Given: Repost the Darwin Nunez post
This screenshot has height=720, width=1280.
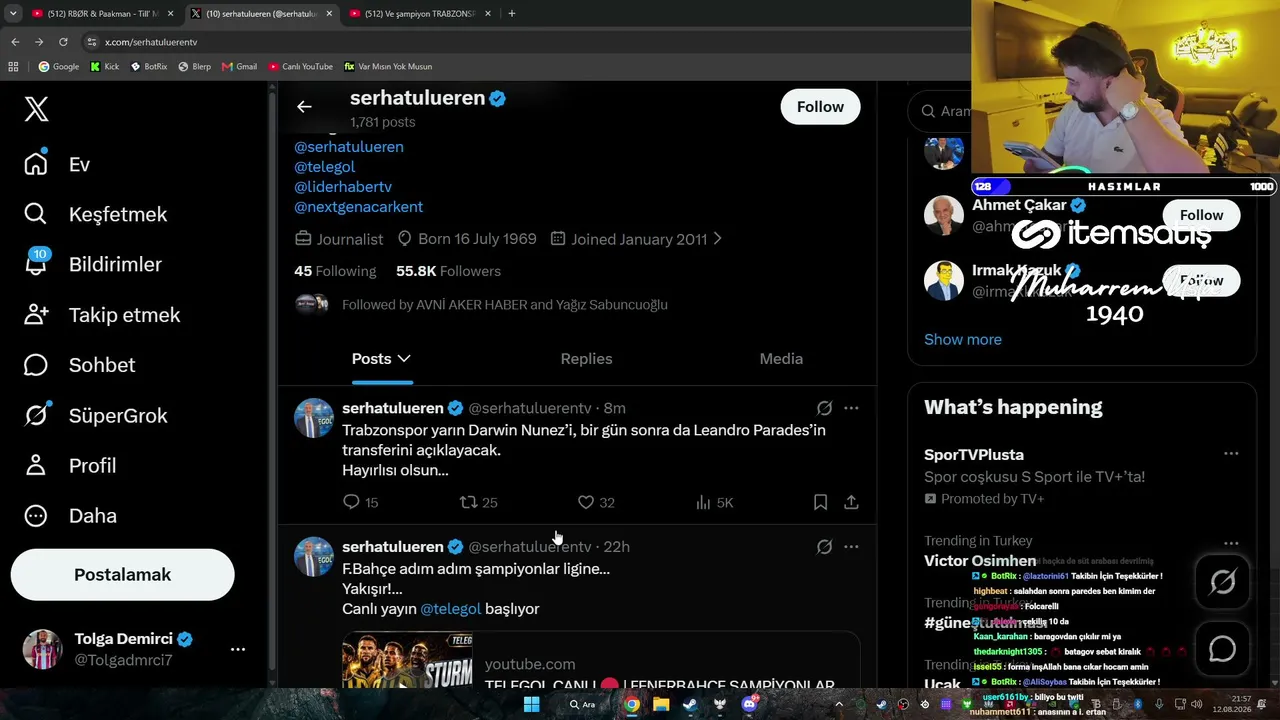Looking at the screenshot, I should point(468,502).
